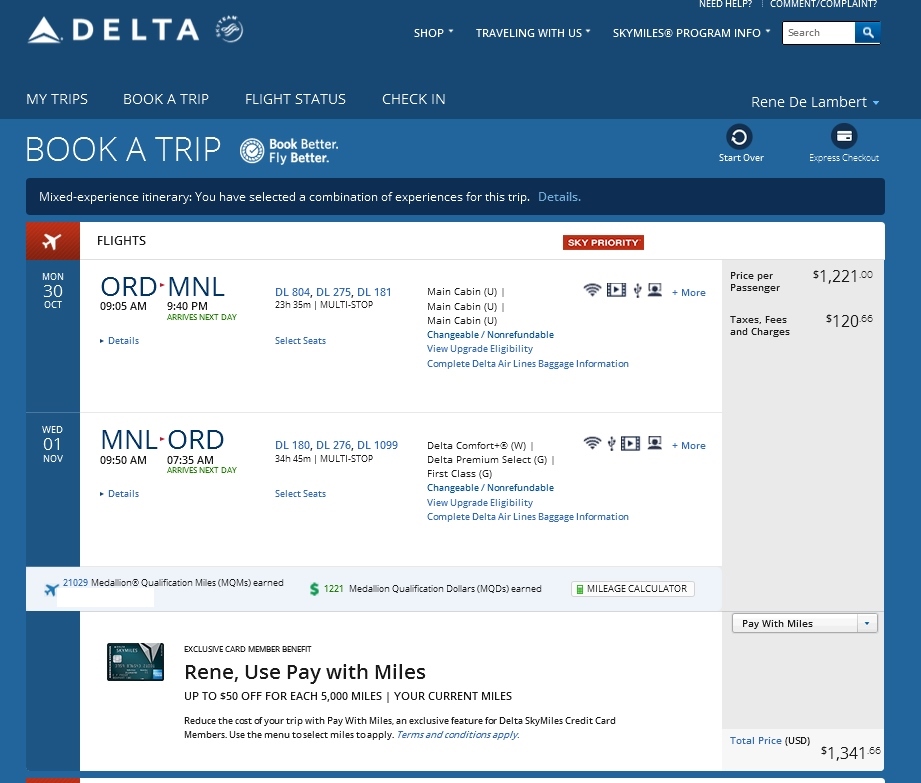This screenshot has width=921, height=783.
Task: Click the in-flight video icon on MNL-ORD flight
Action: (631, 443)
